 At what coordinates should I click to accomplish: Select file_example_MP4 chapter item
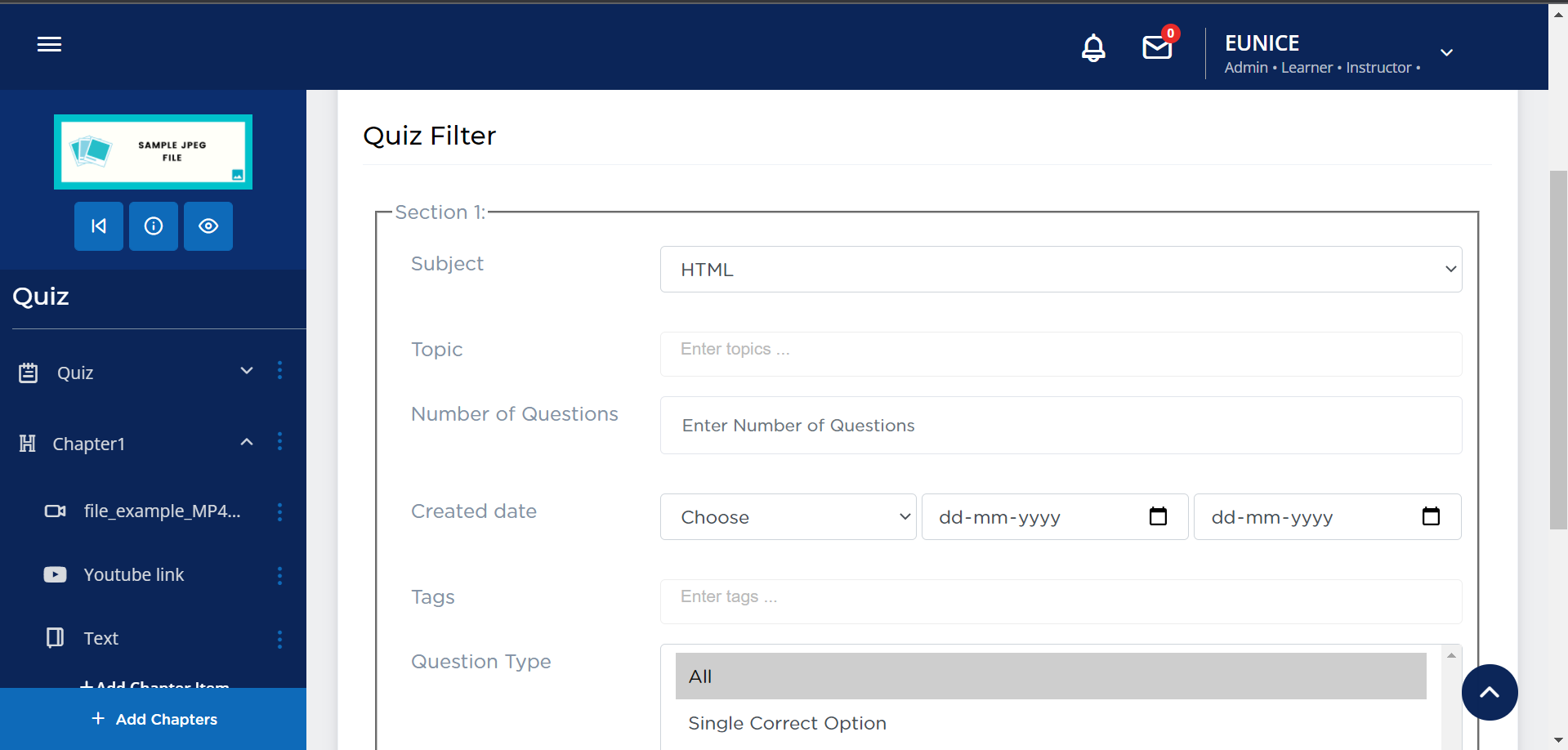click(x=162, y=511)
